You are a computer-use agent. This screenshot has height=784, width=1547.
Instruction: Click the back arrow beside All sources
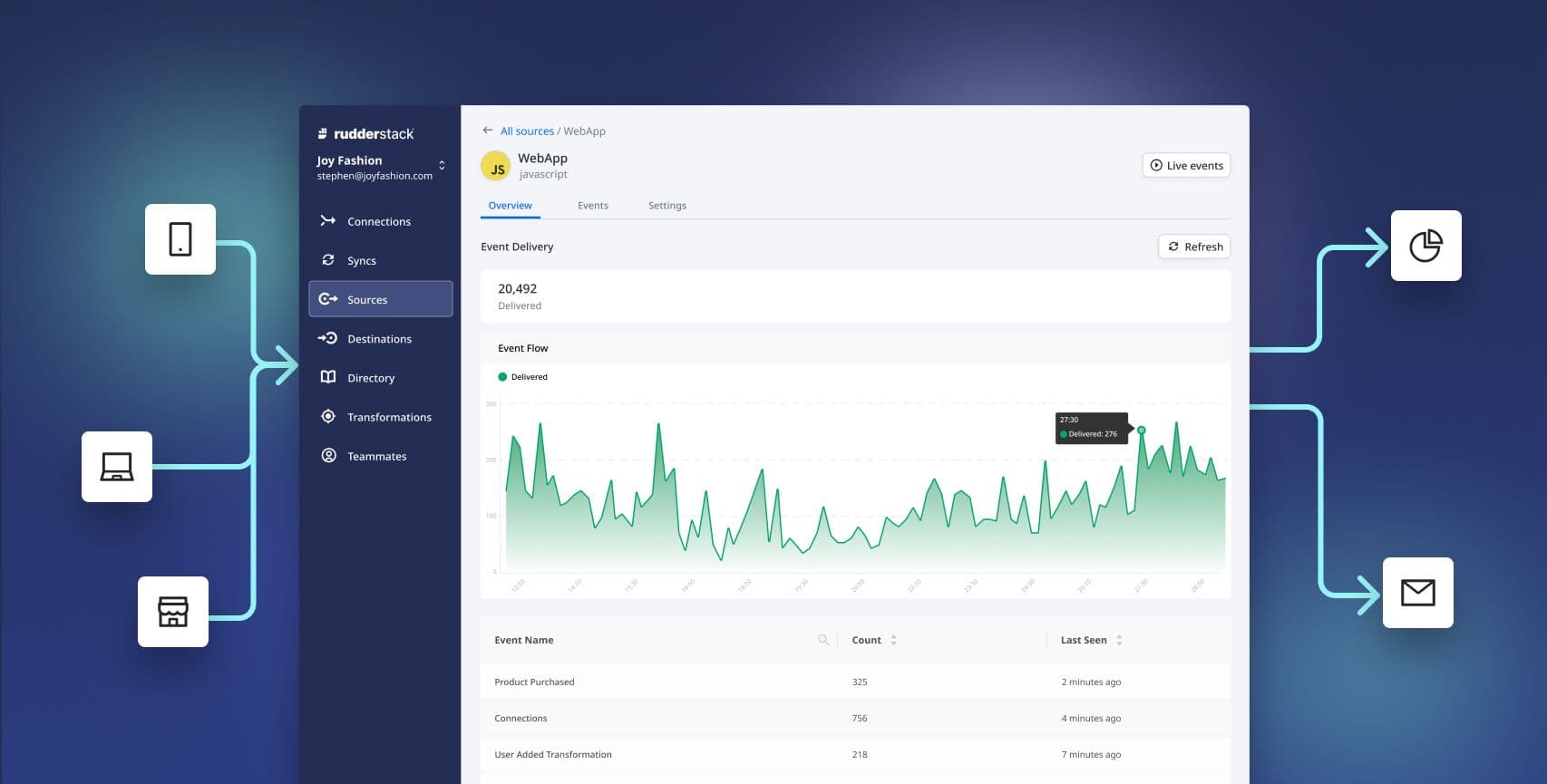pyautogui.click(x=488, y=131)
